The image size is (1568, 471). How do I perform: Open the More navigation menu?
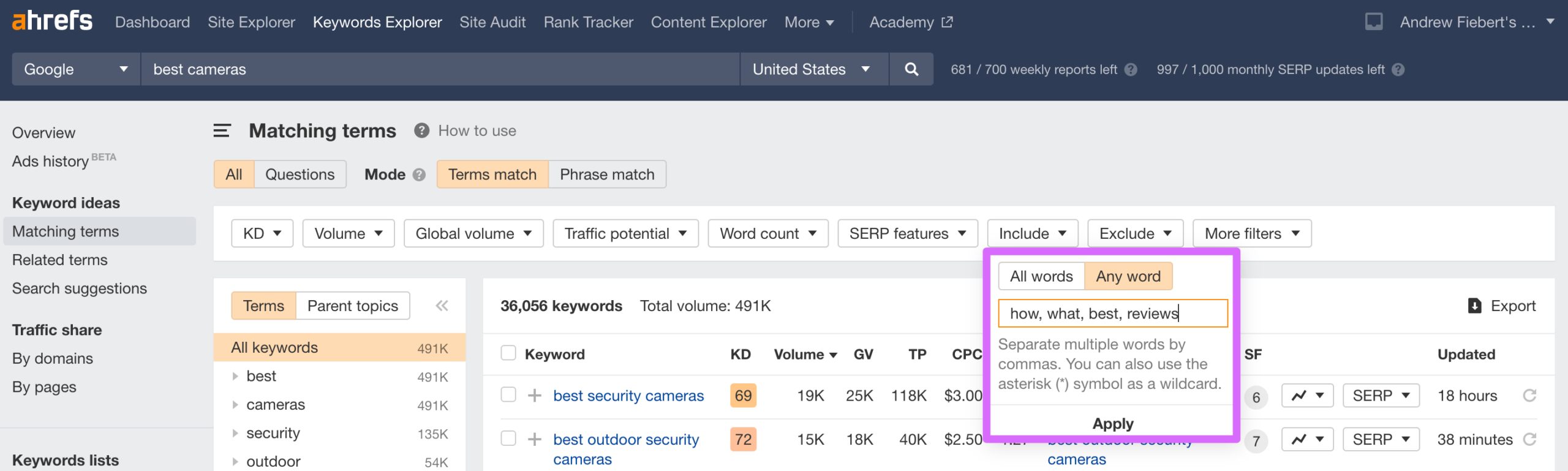[809, 22]
